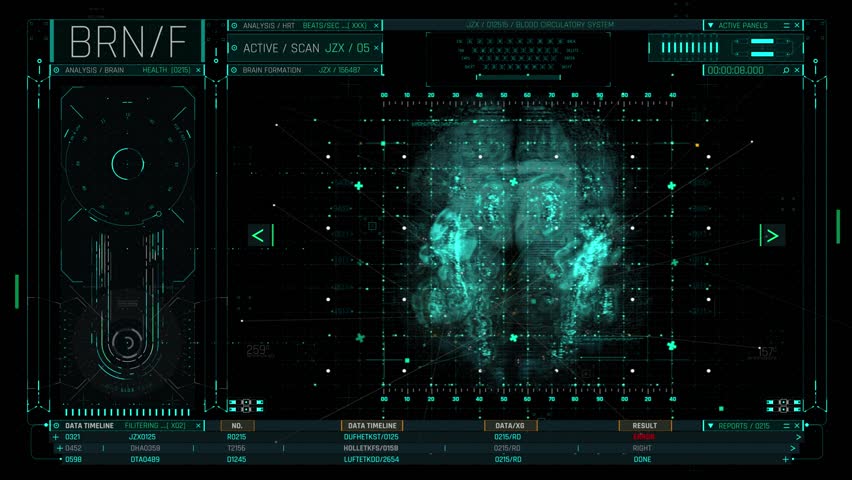852x480 pixels.
Task: Click the JZX / 012515 Blood Circulatory System header
Action: point(540,25)
